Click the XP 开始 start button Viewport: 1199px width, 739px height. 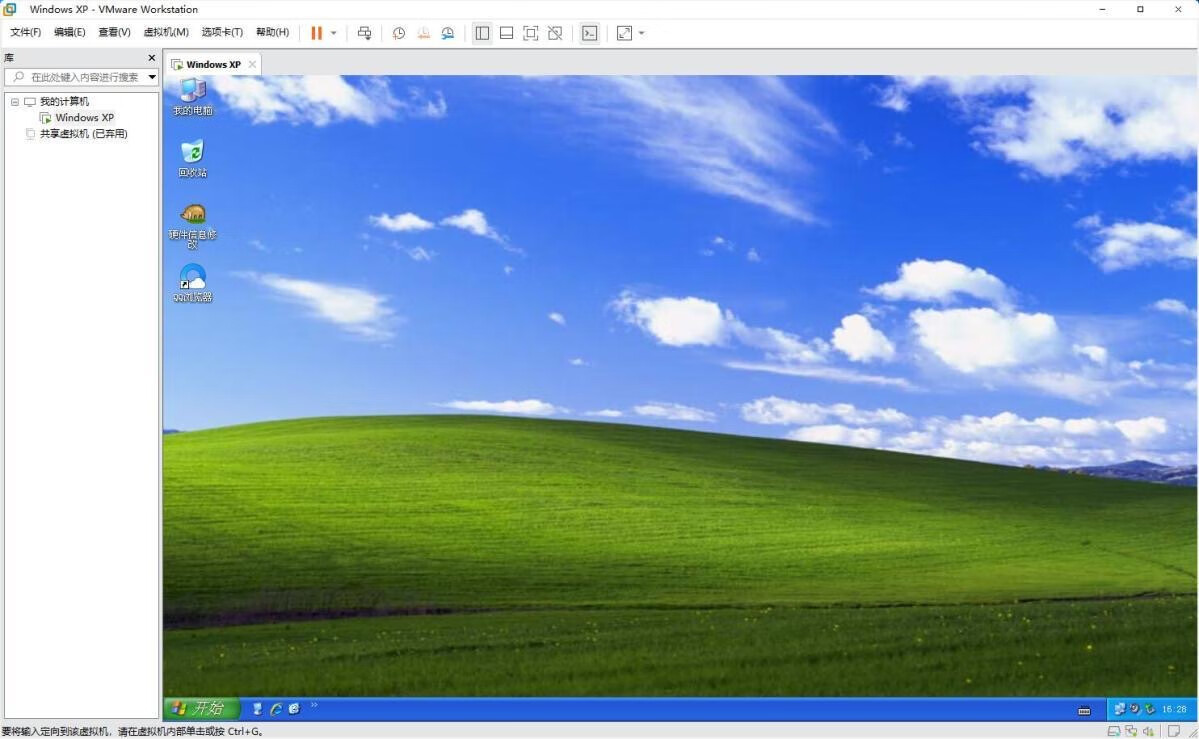coord(202,708)
